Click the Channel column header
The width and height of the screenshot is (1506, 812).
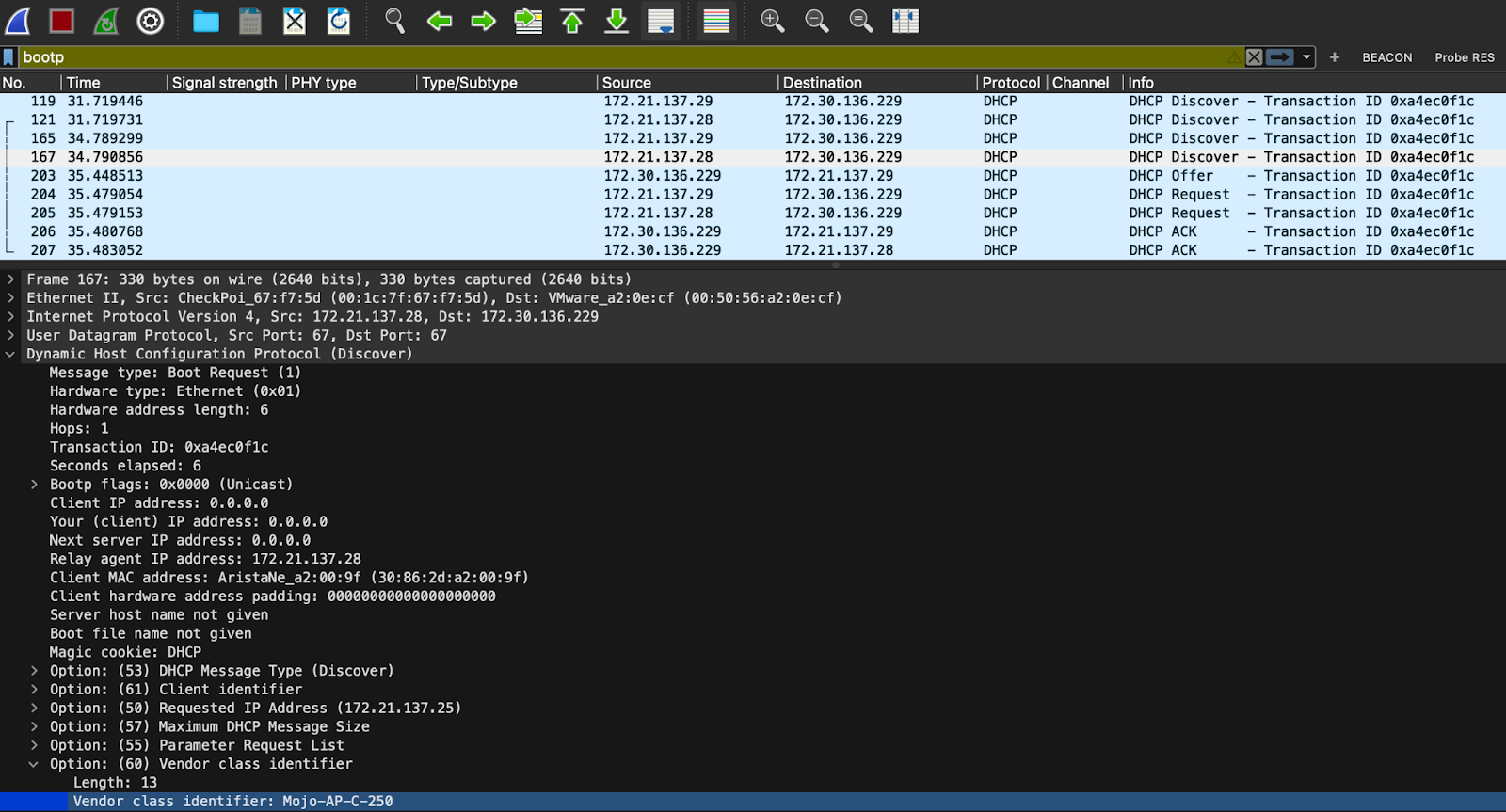[x=1084, y=83]
